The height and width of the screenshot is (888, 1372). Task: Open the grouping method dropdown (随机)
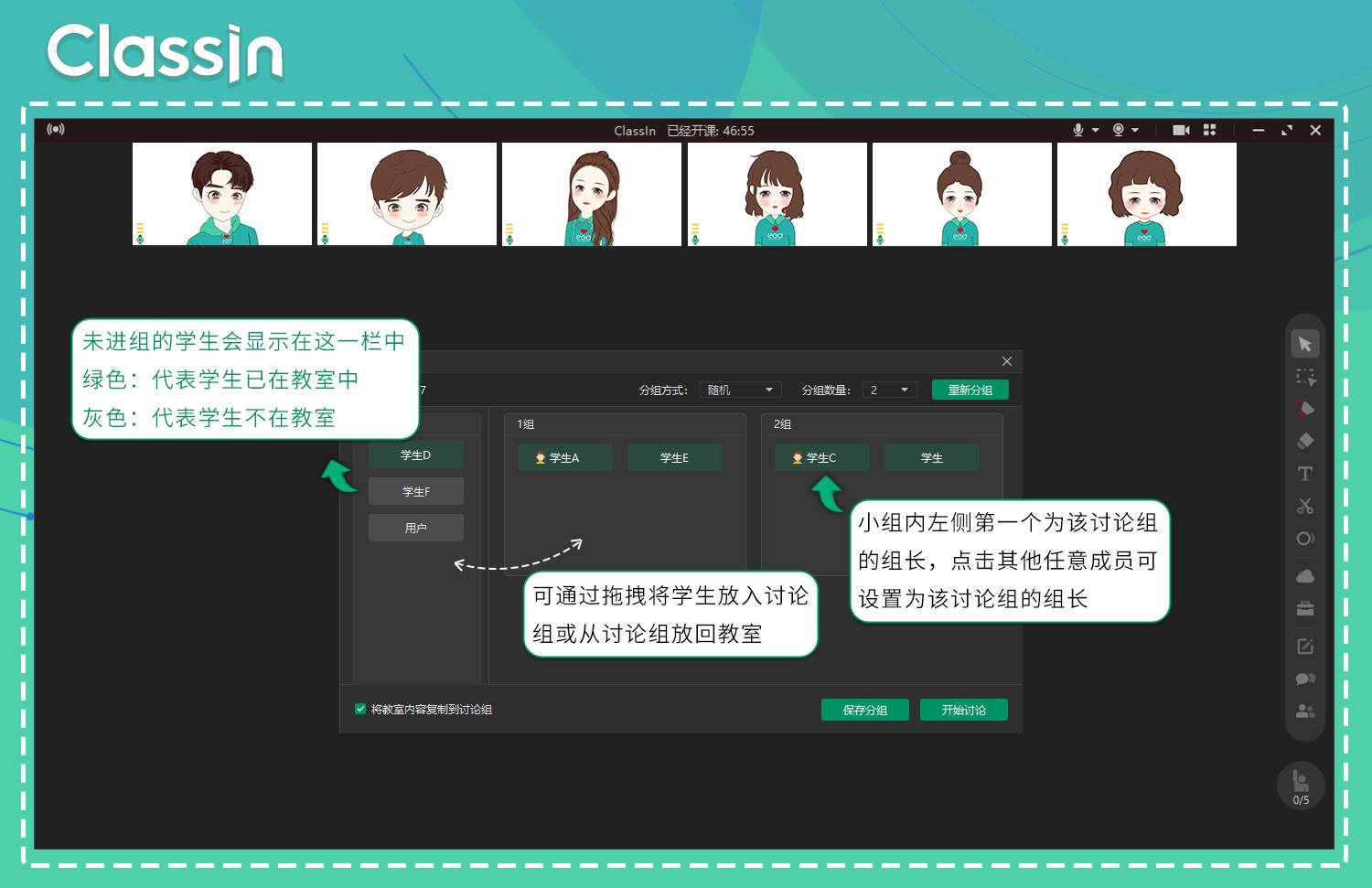click(741, 390)
